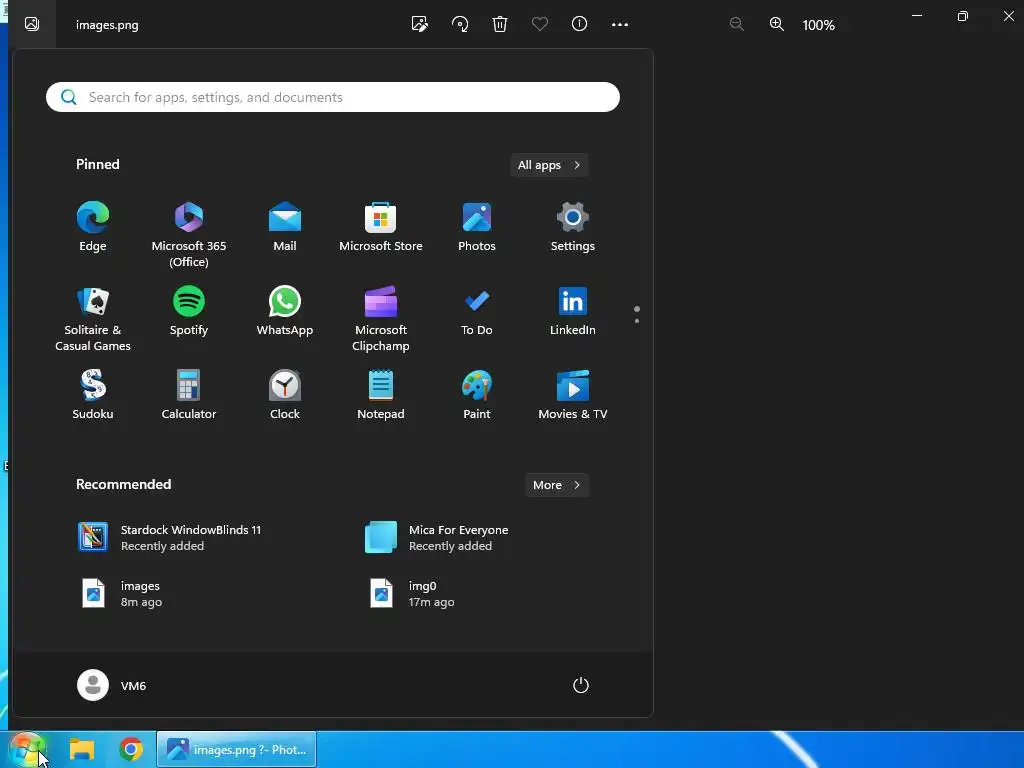Select the images.png Photos taskbar button
Screen dimensions: 1024x768
click(236, 750)
